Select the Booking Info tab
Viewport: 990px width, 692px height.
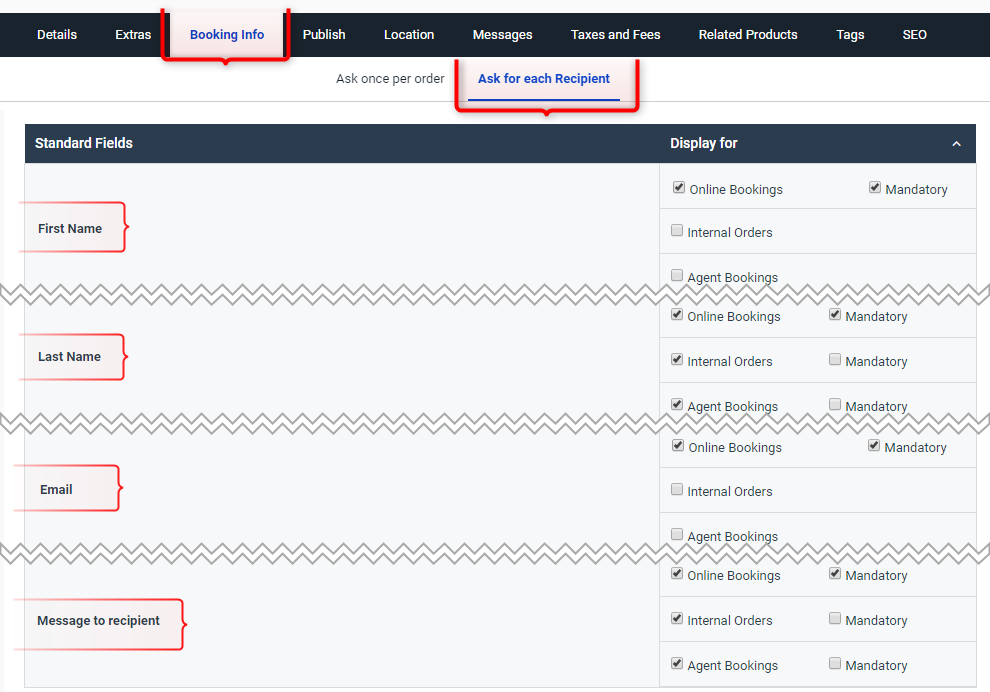click(x=227, y=35)
